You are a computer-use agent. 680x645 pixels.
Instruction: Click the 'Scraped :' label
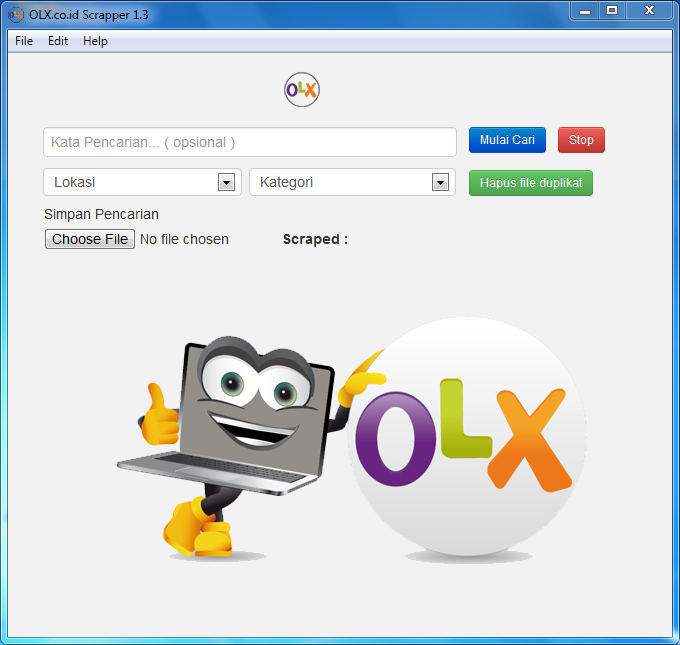tap(315, 239)
